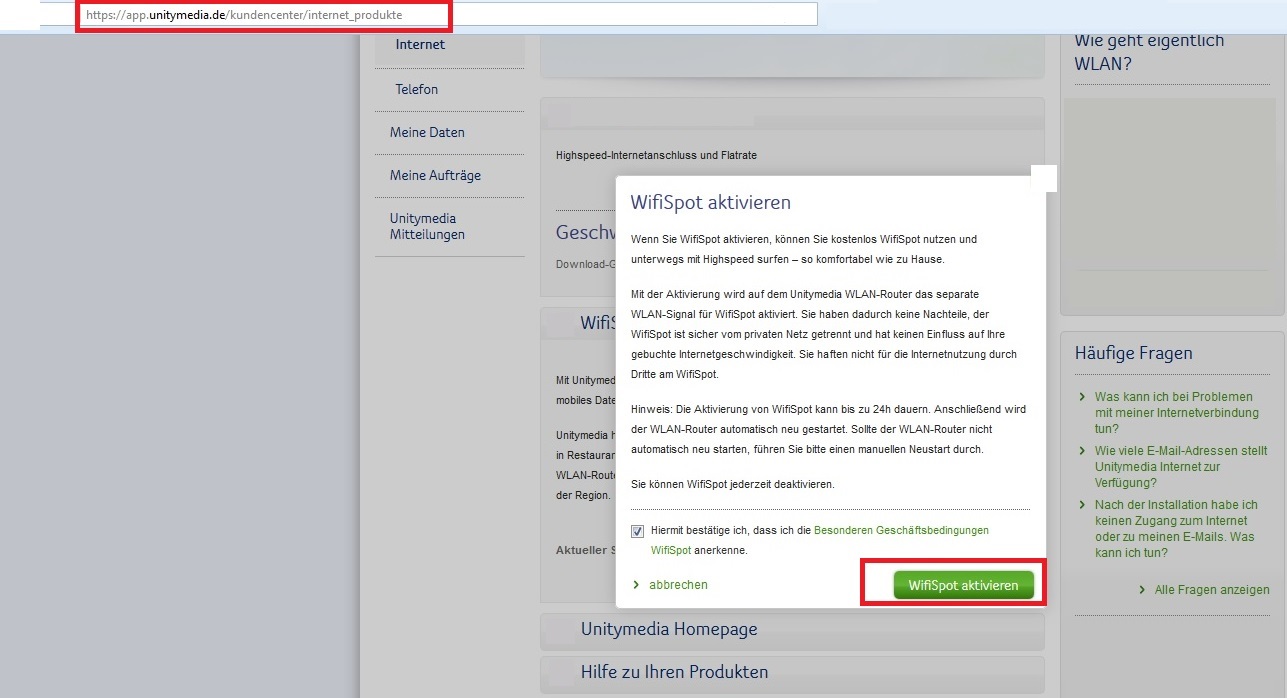Image resolution: width=1287 pixels, height=698 pixels.
Task: Click the Highspeed-Internetanschluss und Flatrate text
Action: click(x=656, y=155)
